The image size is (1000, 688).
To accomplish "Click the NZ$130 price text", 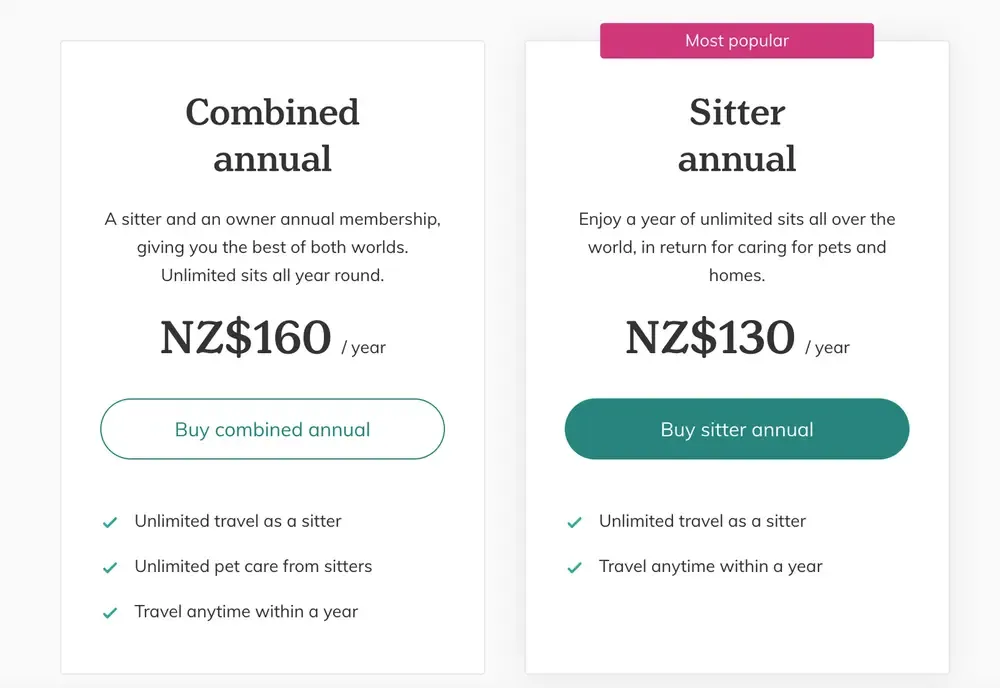I will point(710,337).
